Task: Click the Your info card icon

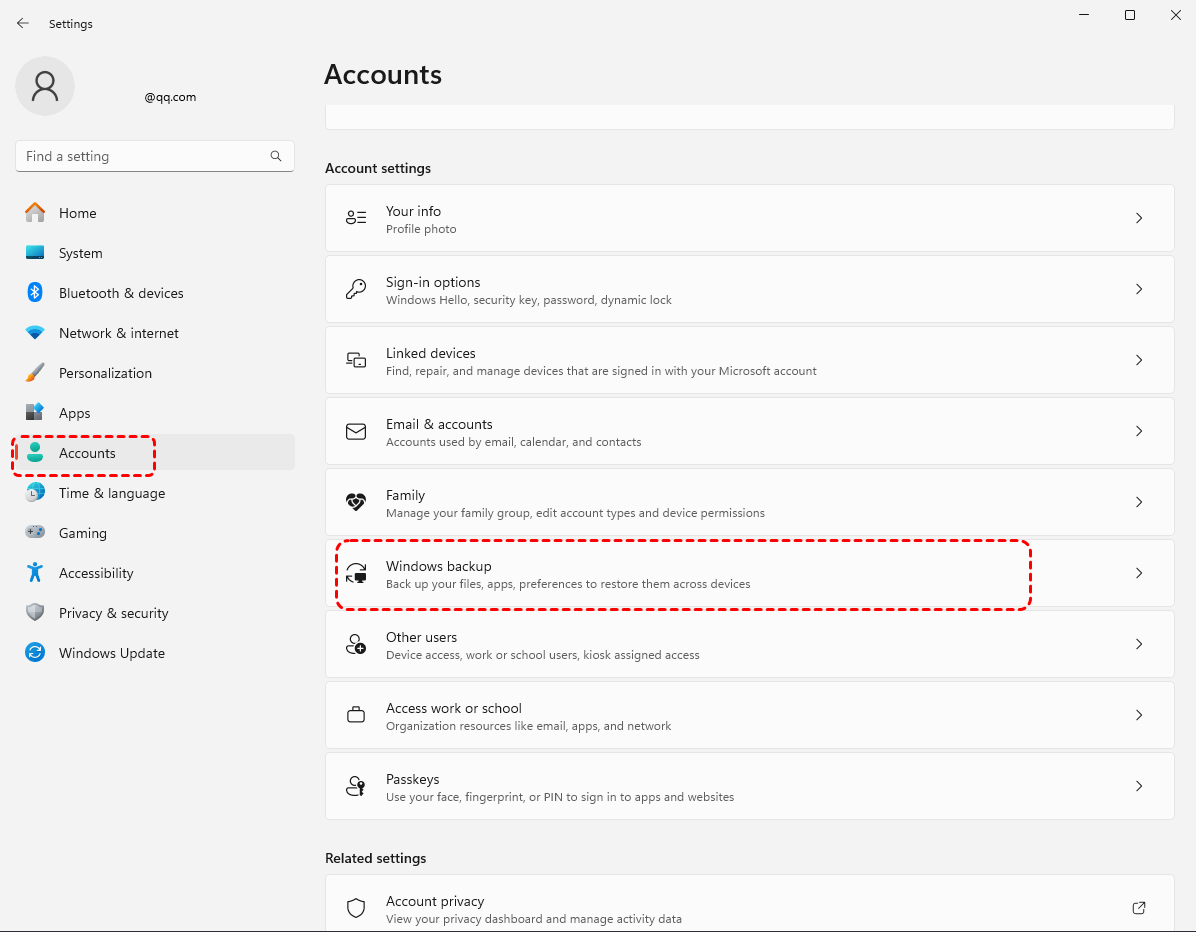Action: click(356, 218)
